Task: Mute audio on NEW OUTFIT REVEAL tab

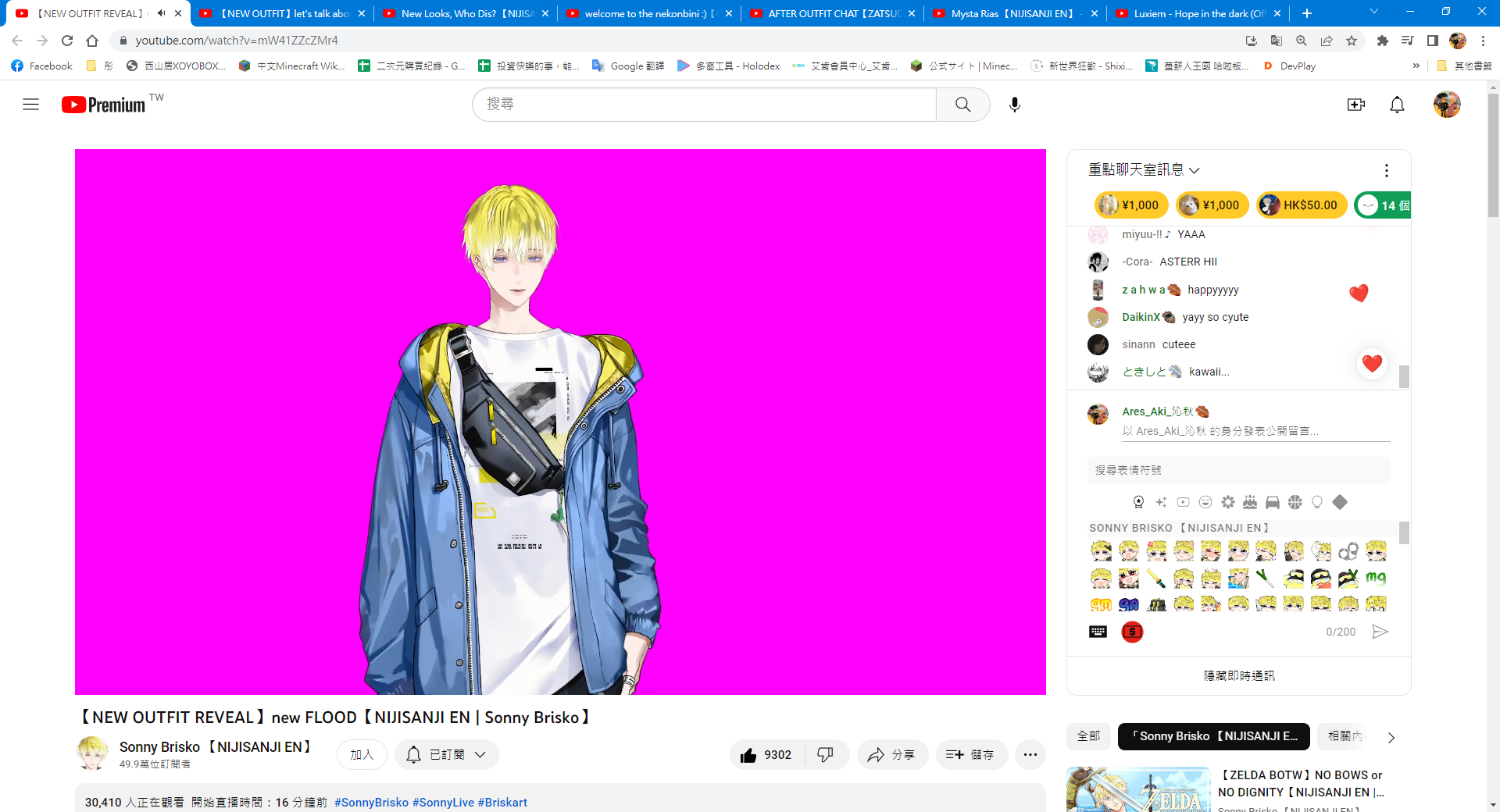Action: (161, 13)
